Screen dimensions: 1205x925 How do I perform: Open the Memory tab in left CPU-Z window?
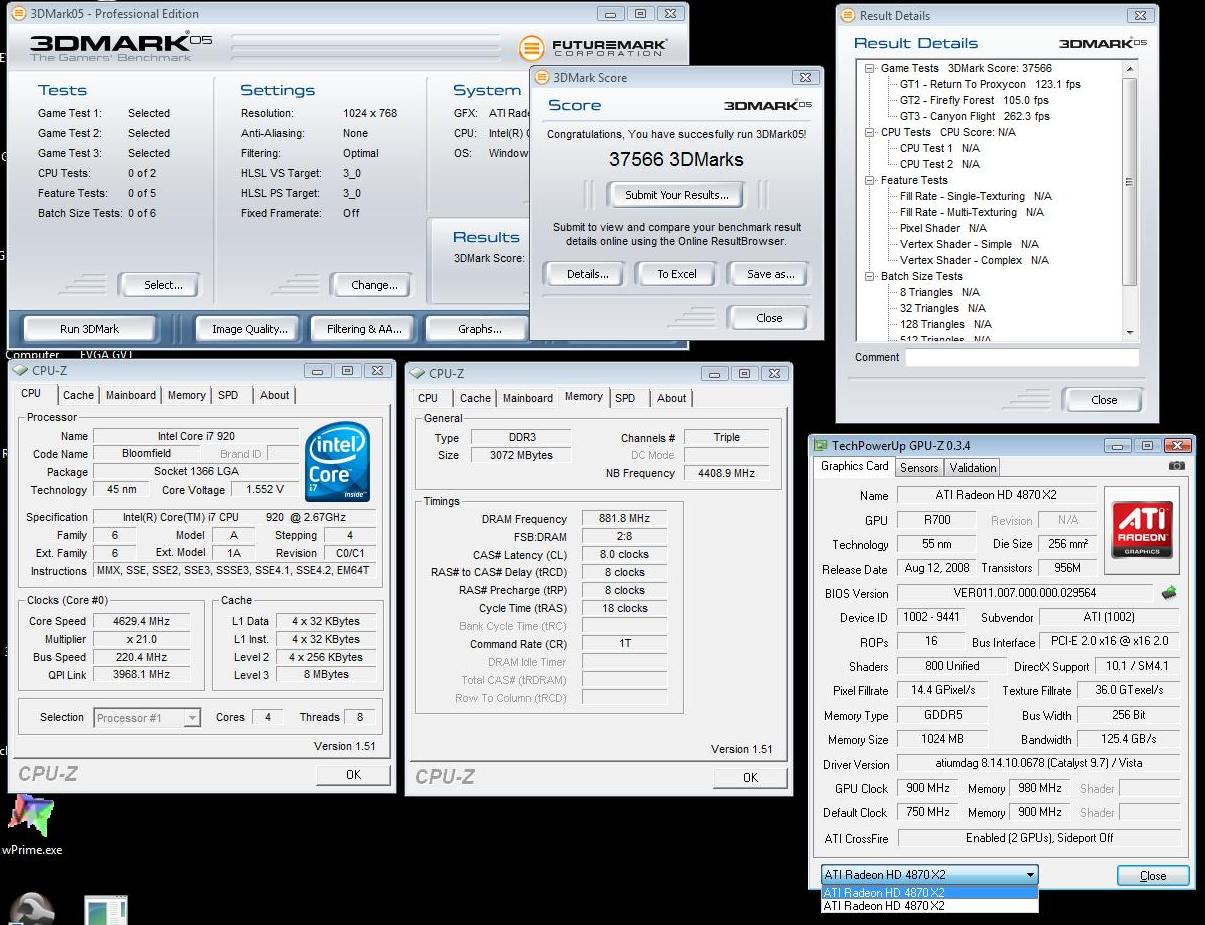tap(187, 395)
